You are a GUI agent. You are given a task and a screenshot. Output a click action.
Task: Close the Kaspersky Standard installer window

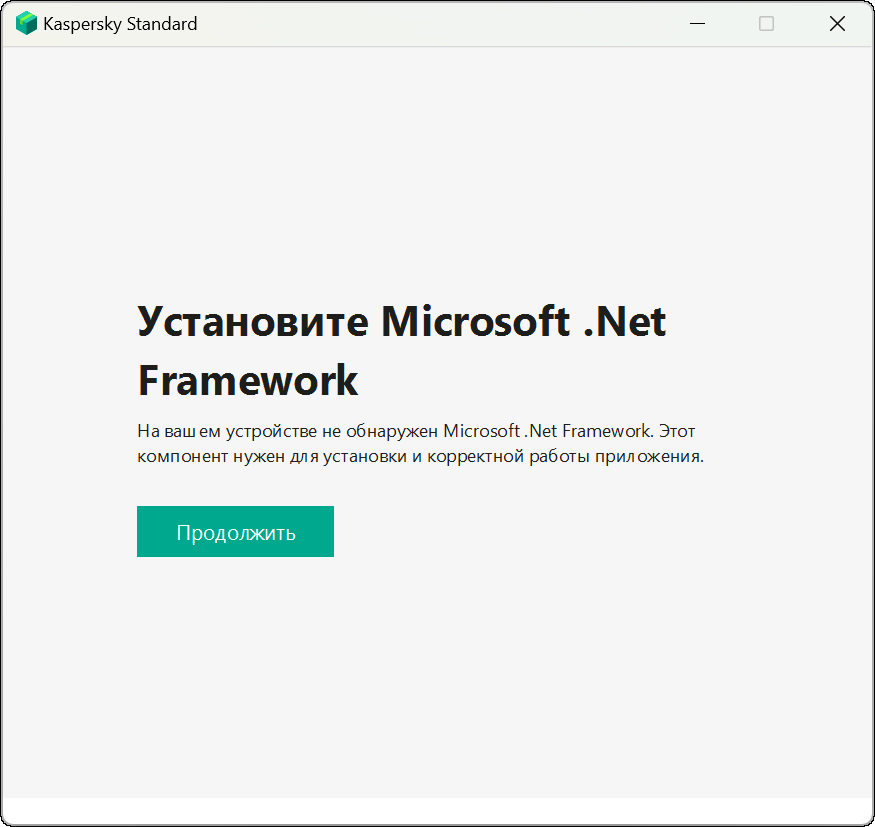point(837,23)
